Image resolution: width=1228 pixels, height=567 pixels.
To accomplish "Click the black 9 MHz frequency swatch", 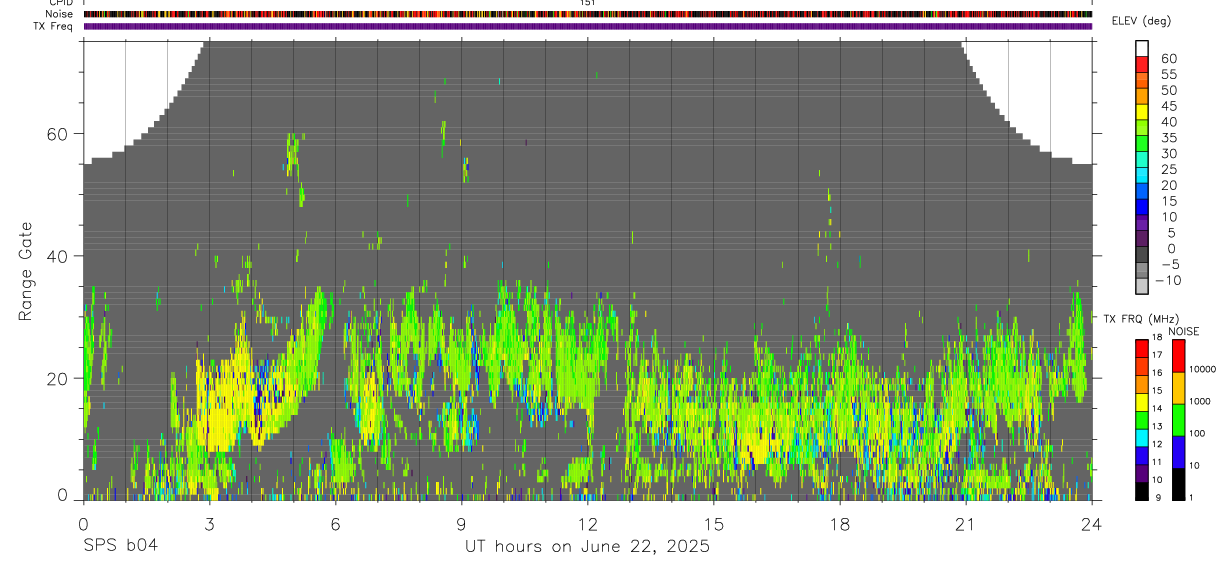I will [1143, 491].
